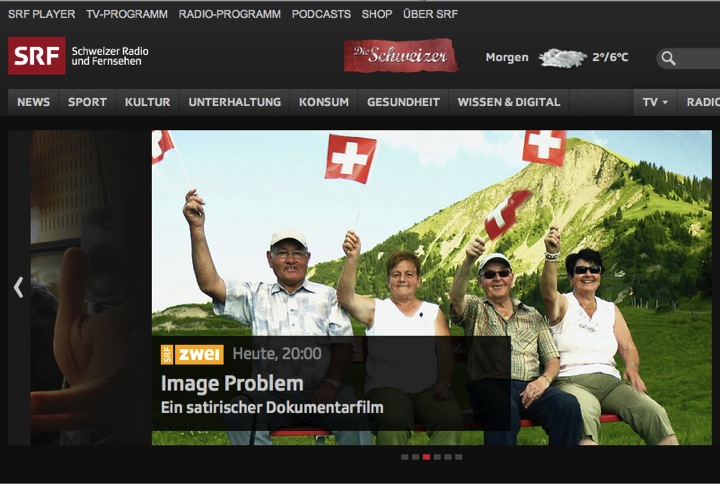This screenshot has width=720, height=484.
Task: Open the KULTUR section
Action: pos(147,102)
